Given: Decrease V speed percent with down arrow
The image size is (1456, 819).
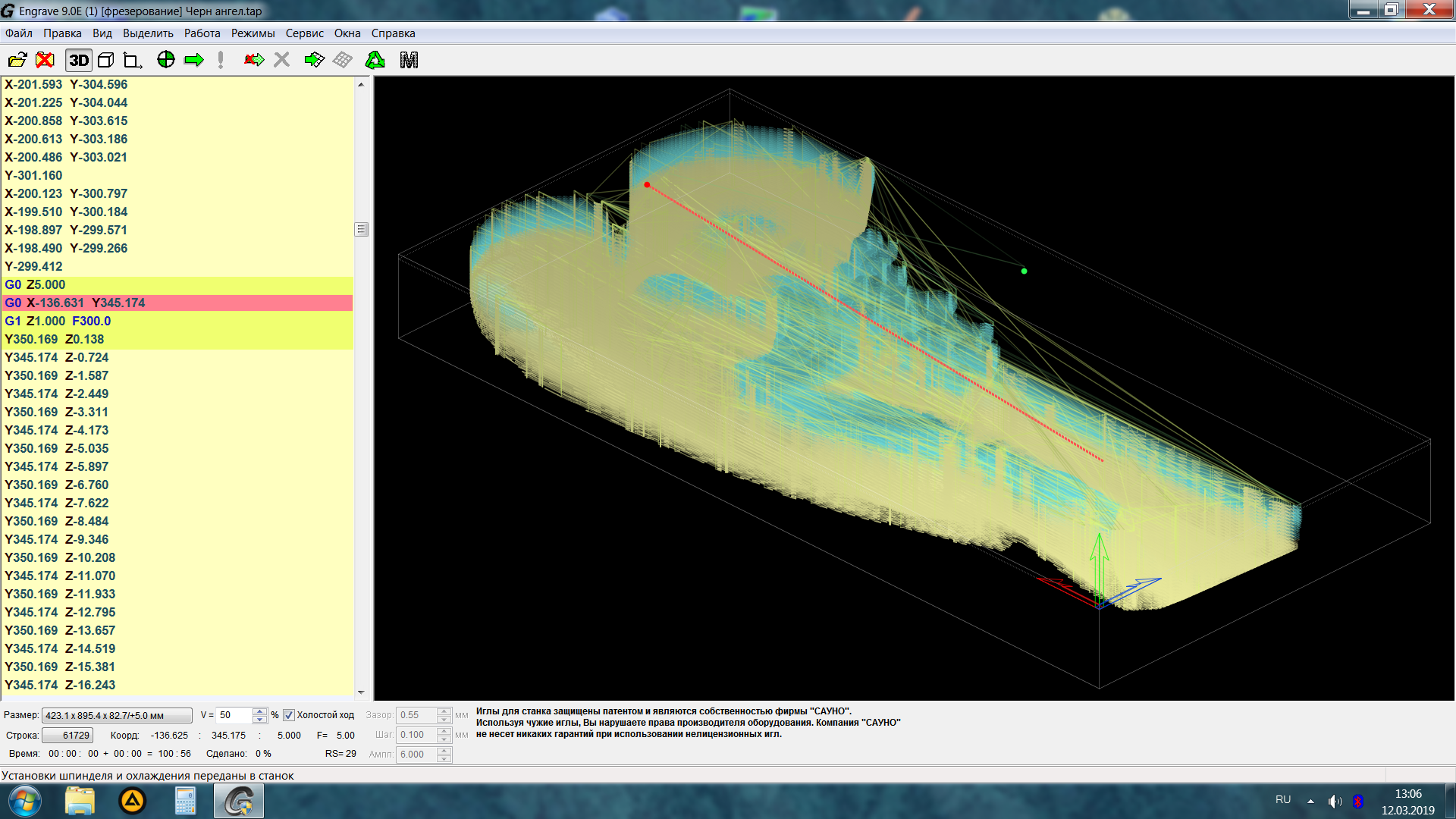Looking at the screenshot, I should coord(260,720).
